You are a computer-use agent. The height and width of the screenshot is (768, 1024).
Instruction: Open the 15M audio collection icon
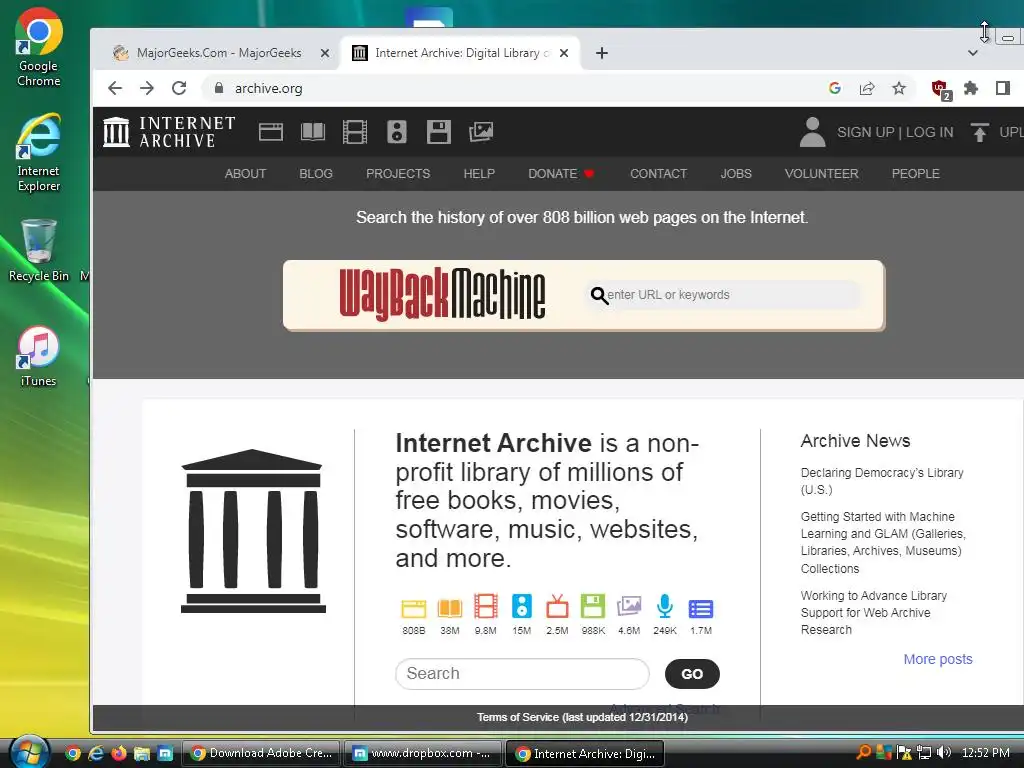tap(521, 607)
